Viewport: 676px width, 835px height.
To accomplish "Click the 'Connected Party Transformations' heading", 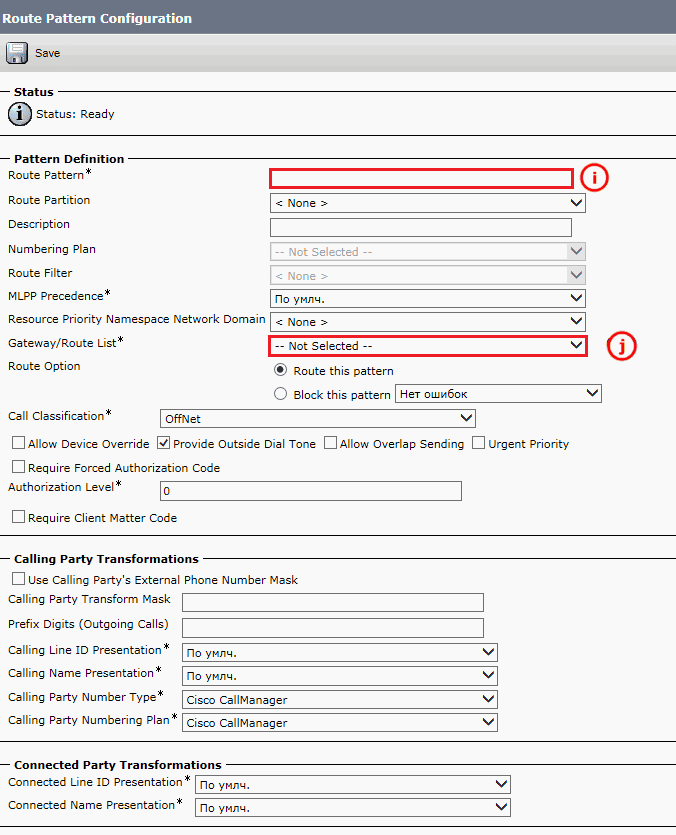I will click(118, 765).
